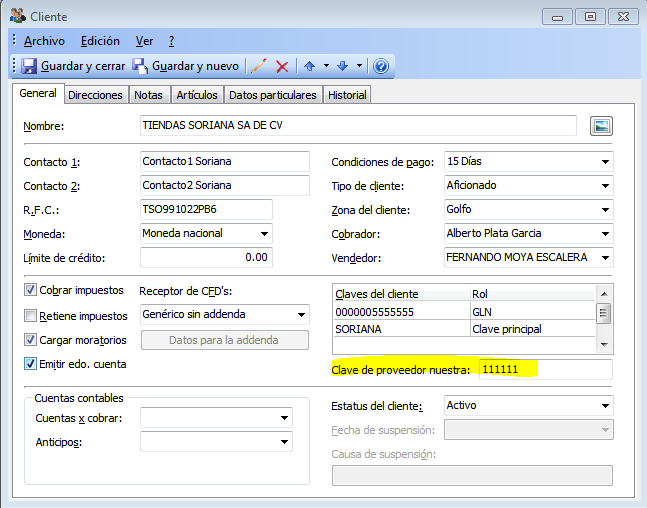The height and width of the screenshot is (508, 647).
Task: Select the Clave principal role cell
Action: pos(533,329)
